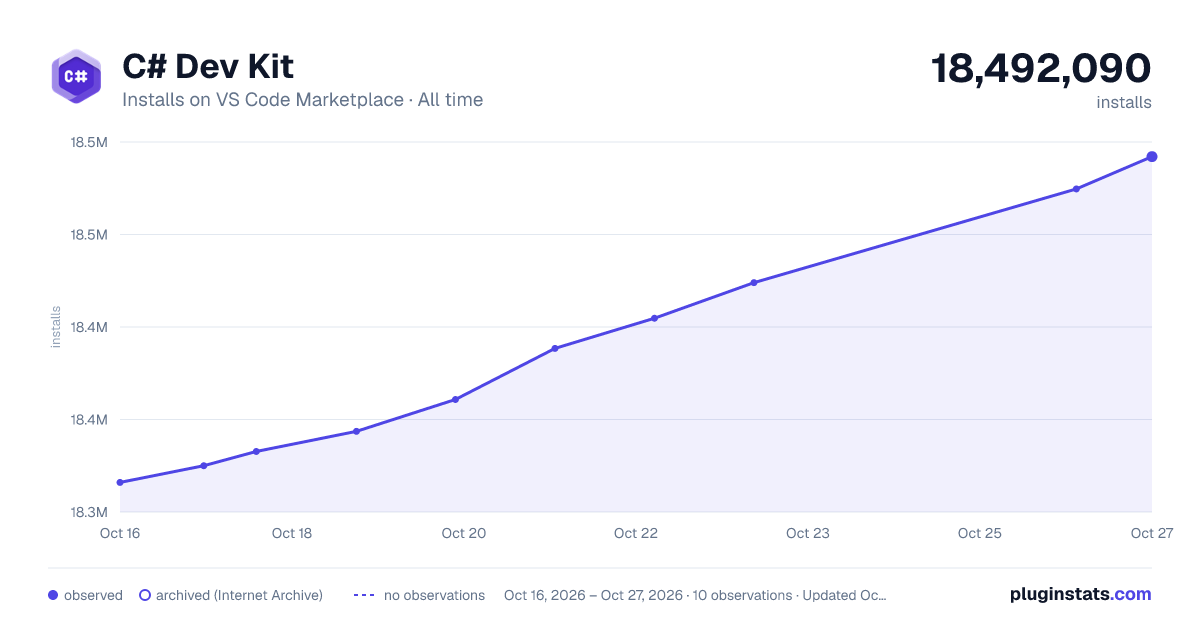Click the topmost '18.5M' y-axis label

(88, 142)
